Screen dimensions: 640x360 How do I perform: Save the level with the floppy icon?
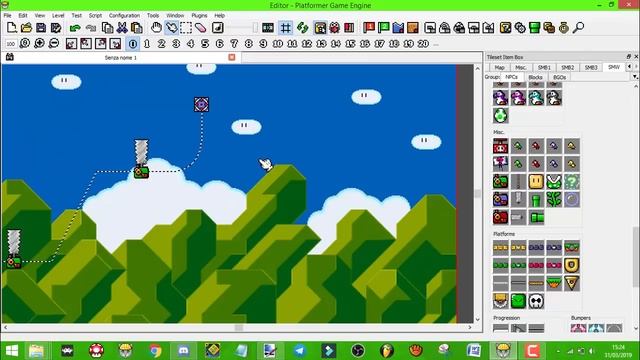coord(41,28)
